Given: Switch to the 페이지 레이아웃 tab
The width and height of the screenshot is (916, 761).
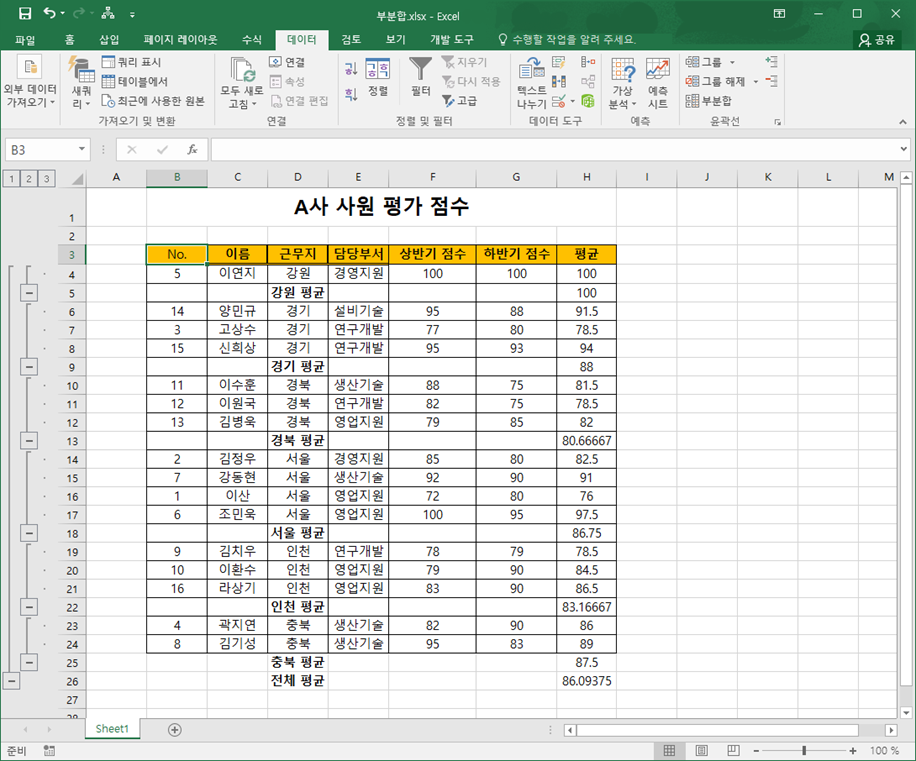Looking at the screenshot, I should click(181, 39).
